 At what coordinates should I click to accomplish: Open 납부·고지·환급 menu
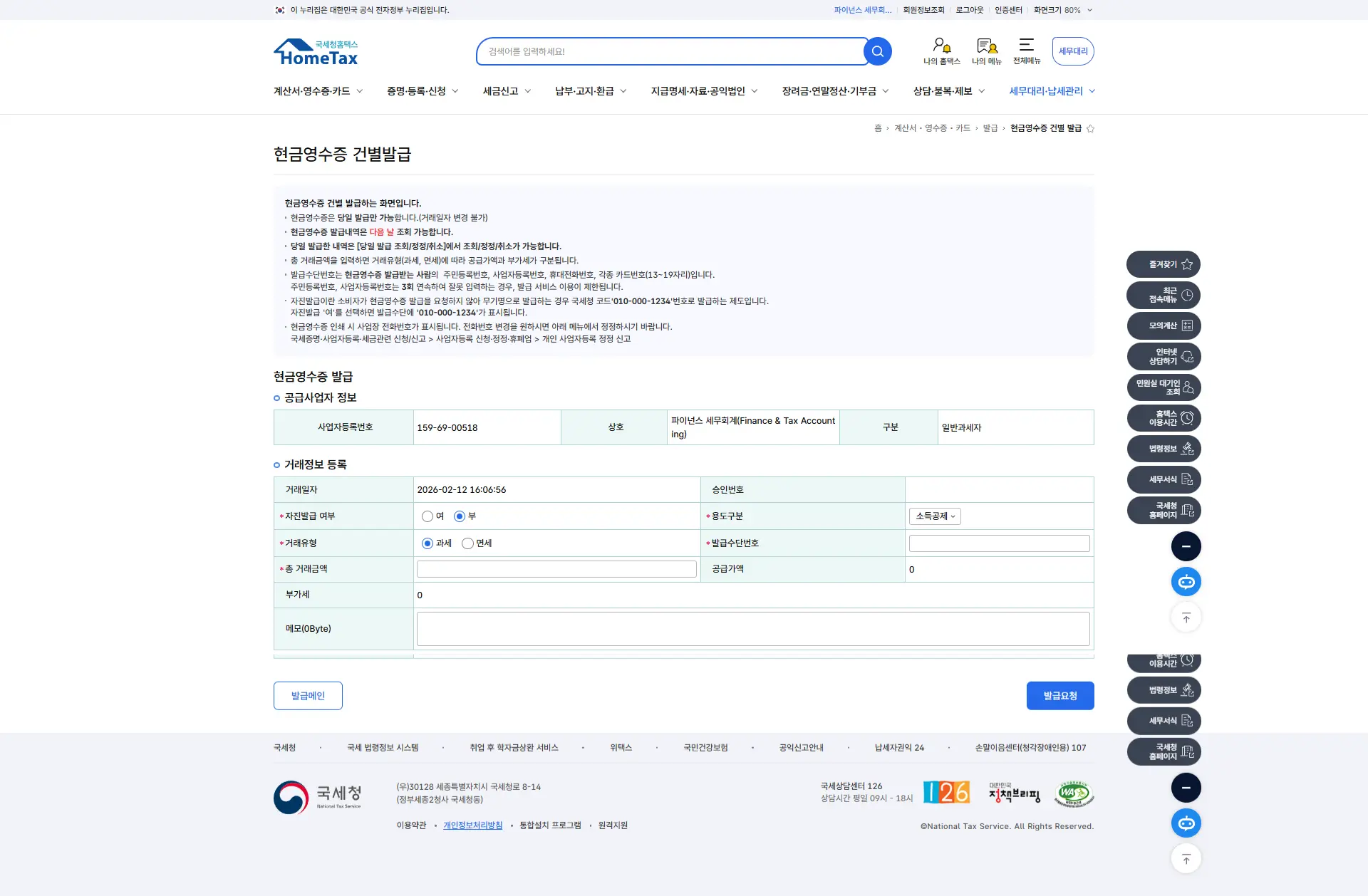click(584, 91)
